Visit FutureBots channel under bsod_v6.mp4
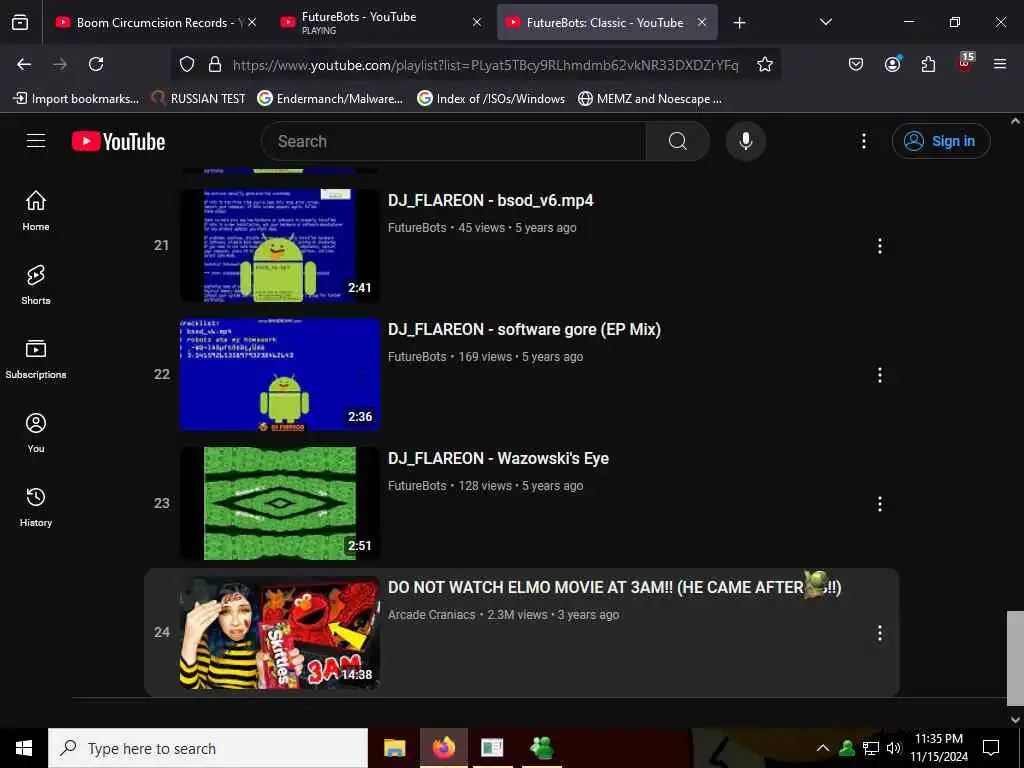 pos(417,228)
